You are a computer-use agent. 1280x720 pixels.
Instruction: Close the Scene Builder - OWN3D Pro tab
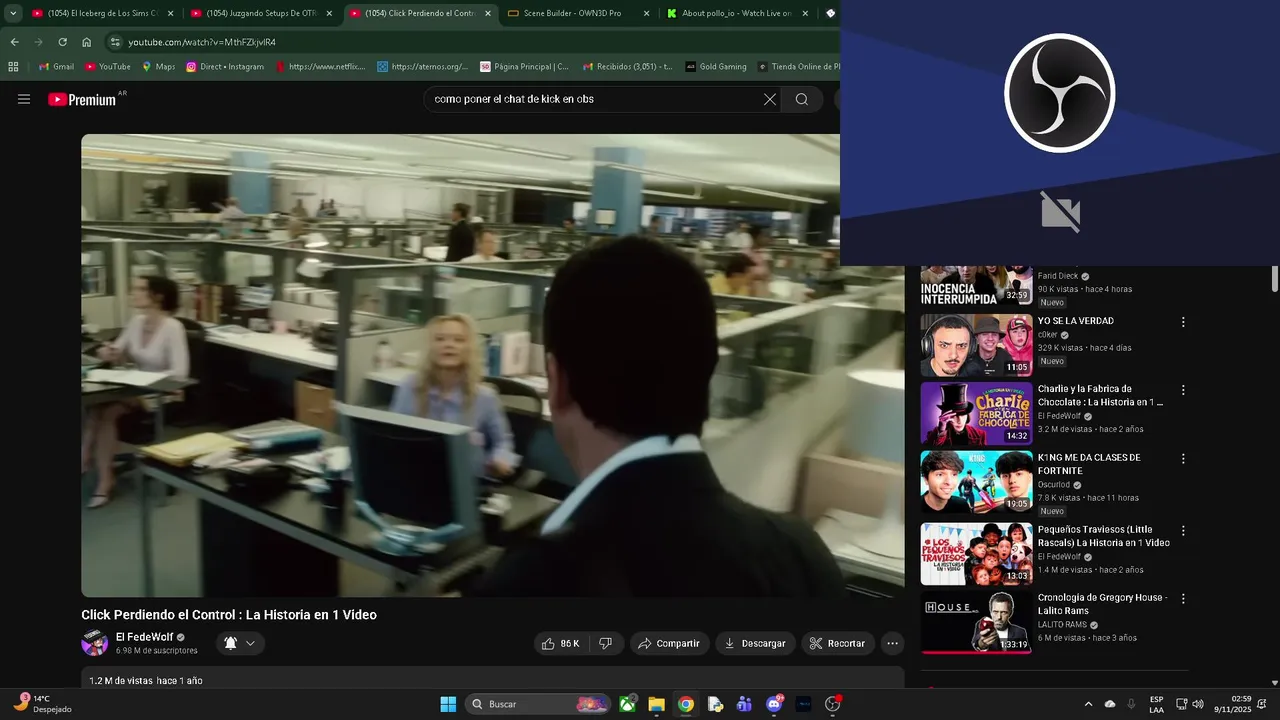coord(646,13)
